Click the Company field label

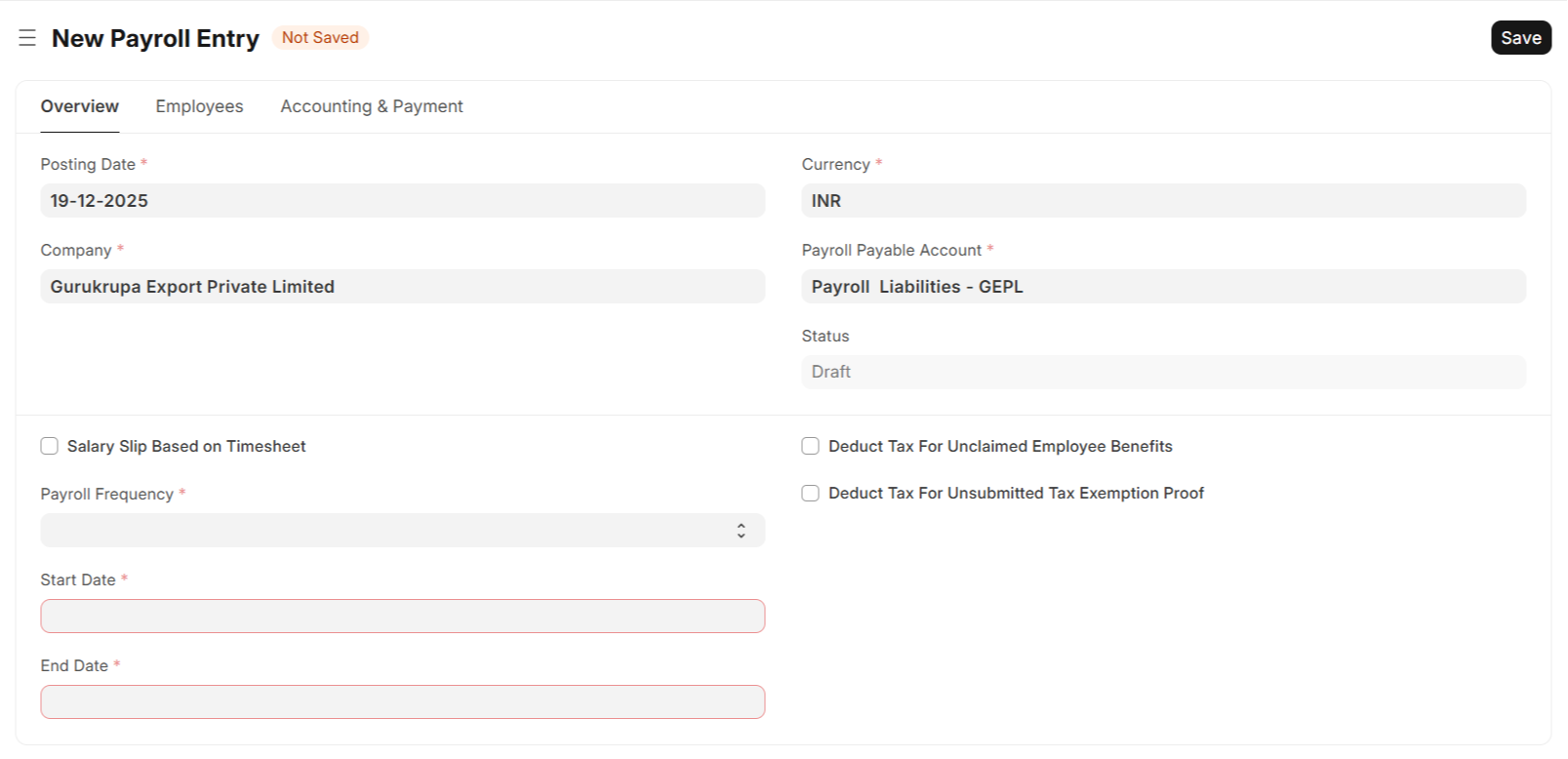click(x=76, y=250)
